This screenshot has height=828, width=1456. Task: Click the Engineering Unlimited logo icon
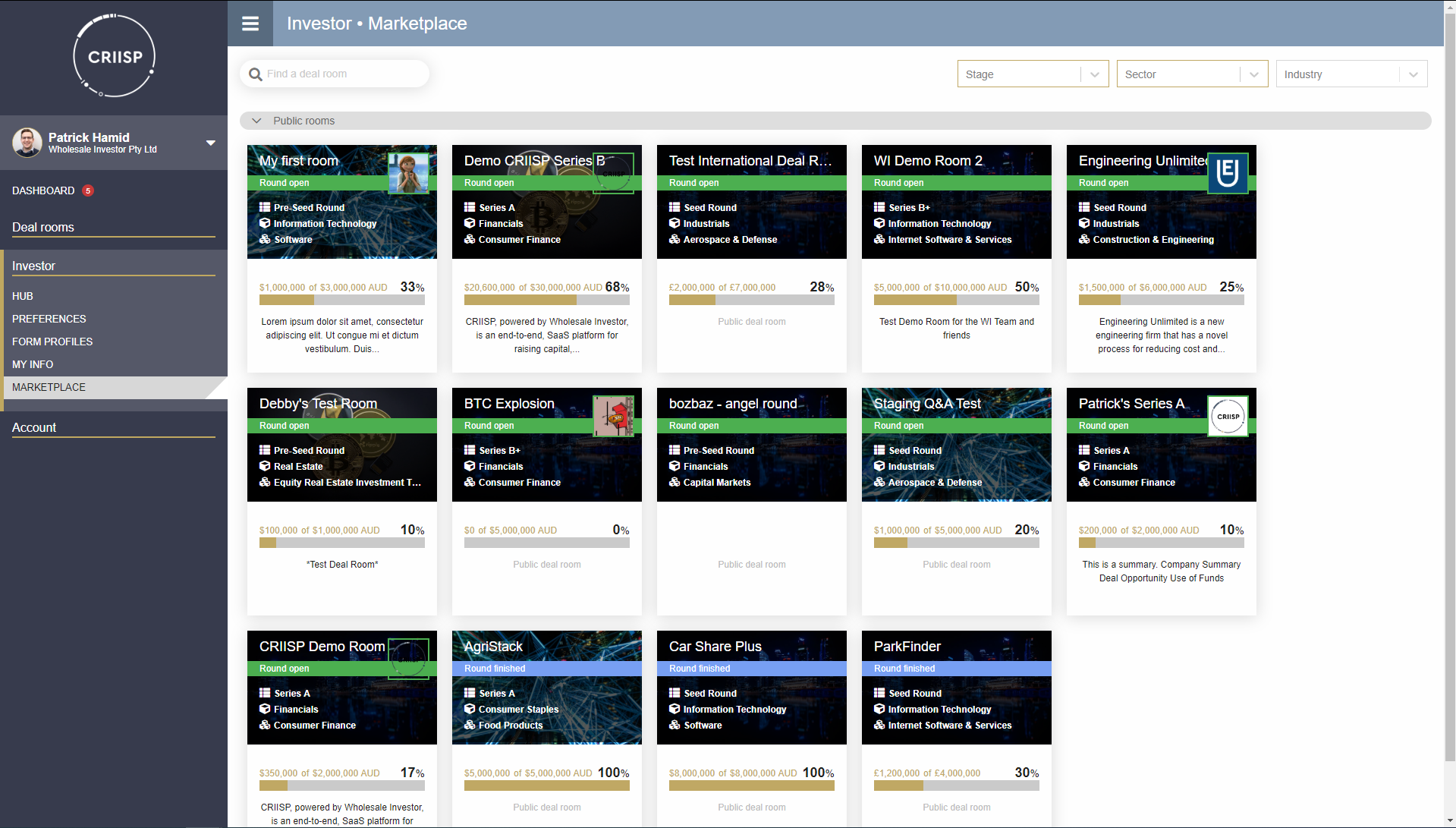1228,173
